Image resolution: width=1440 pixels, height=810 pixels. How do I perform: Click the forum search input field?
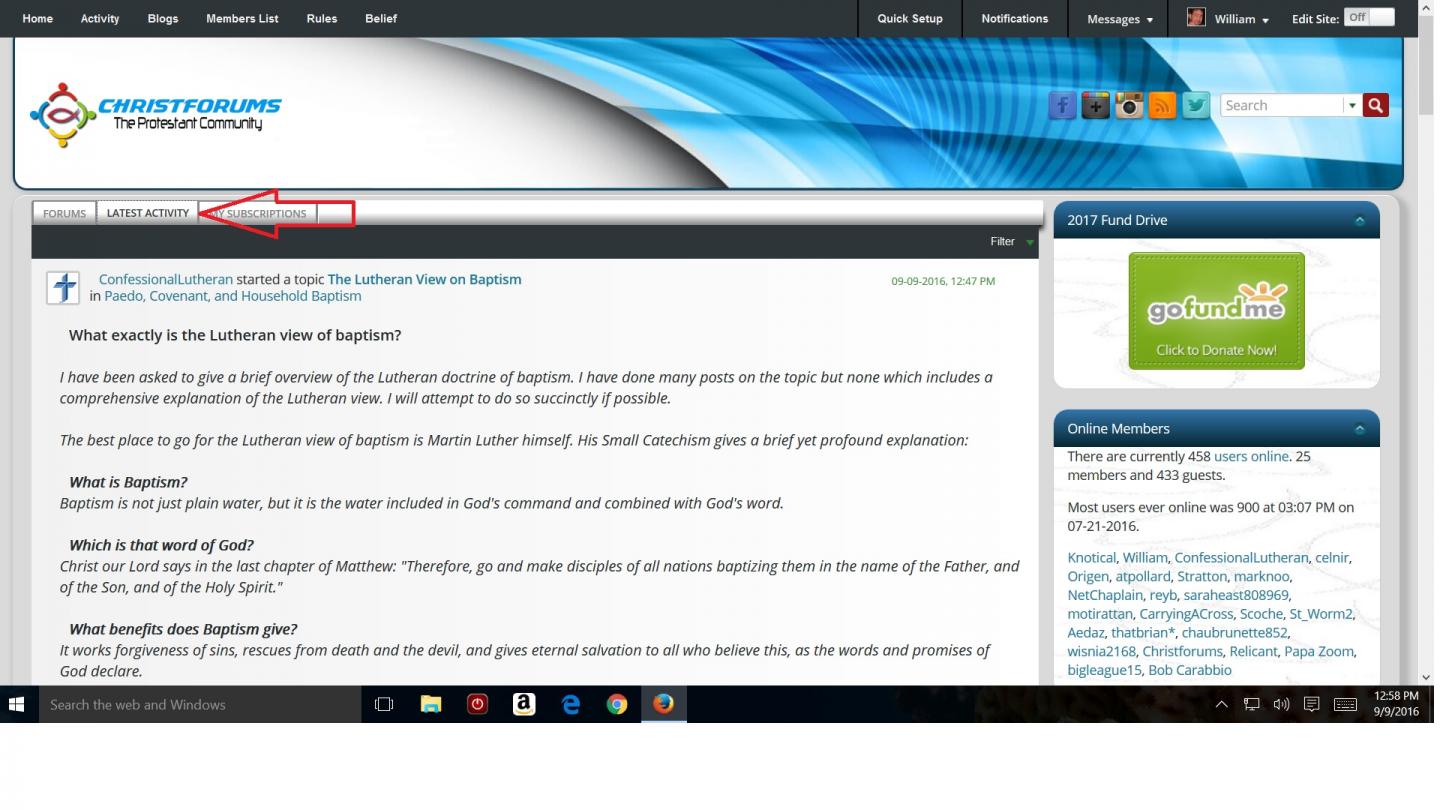coord(1282,105)
